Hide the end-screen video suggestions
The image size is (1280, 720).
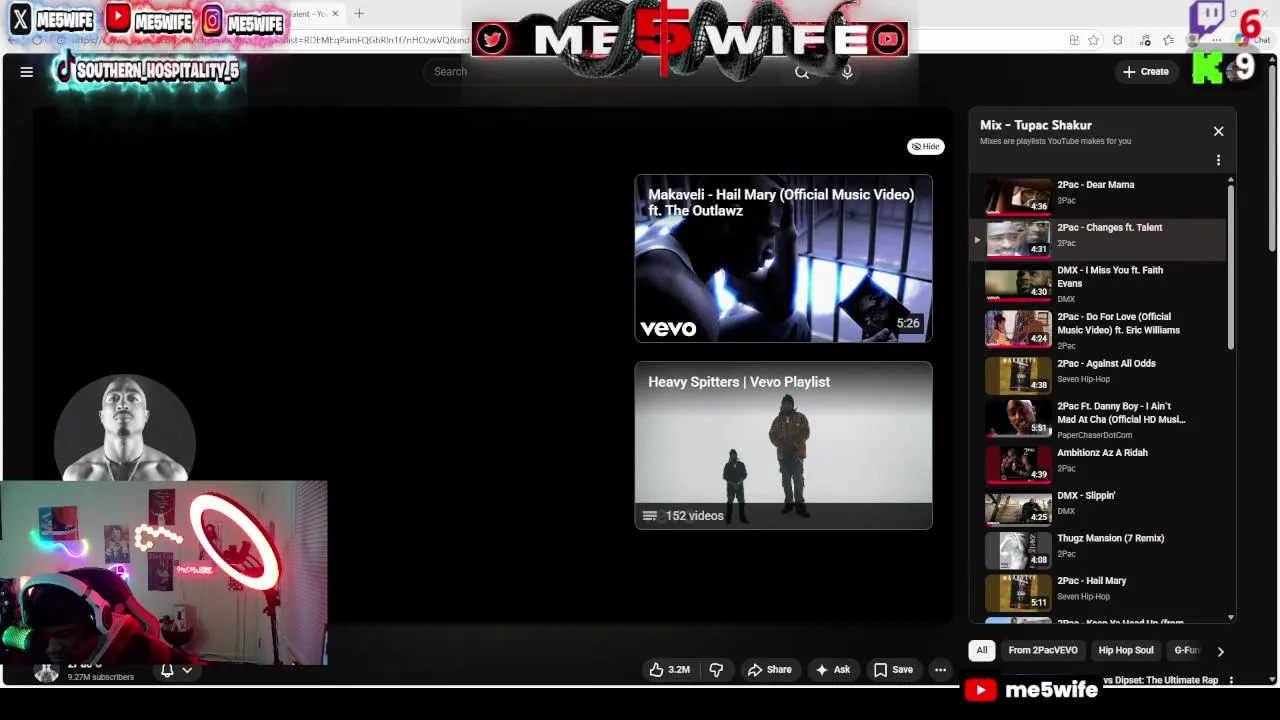[925, 146]
